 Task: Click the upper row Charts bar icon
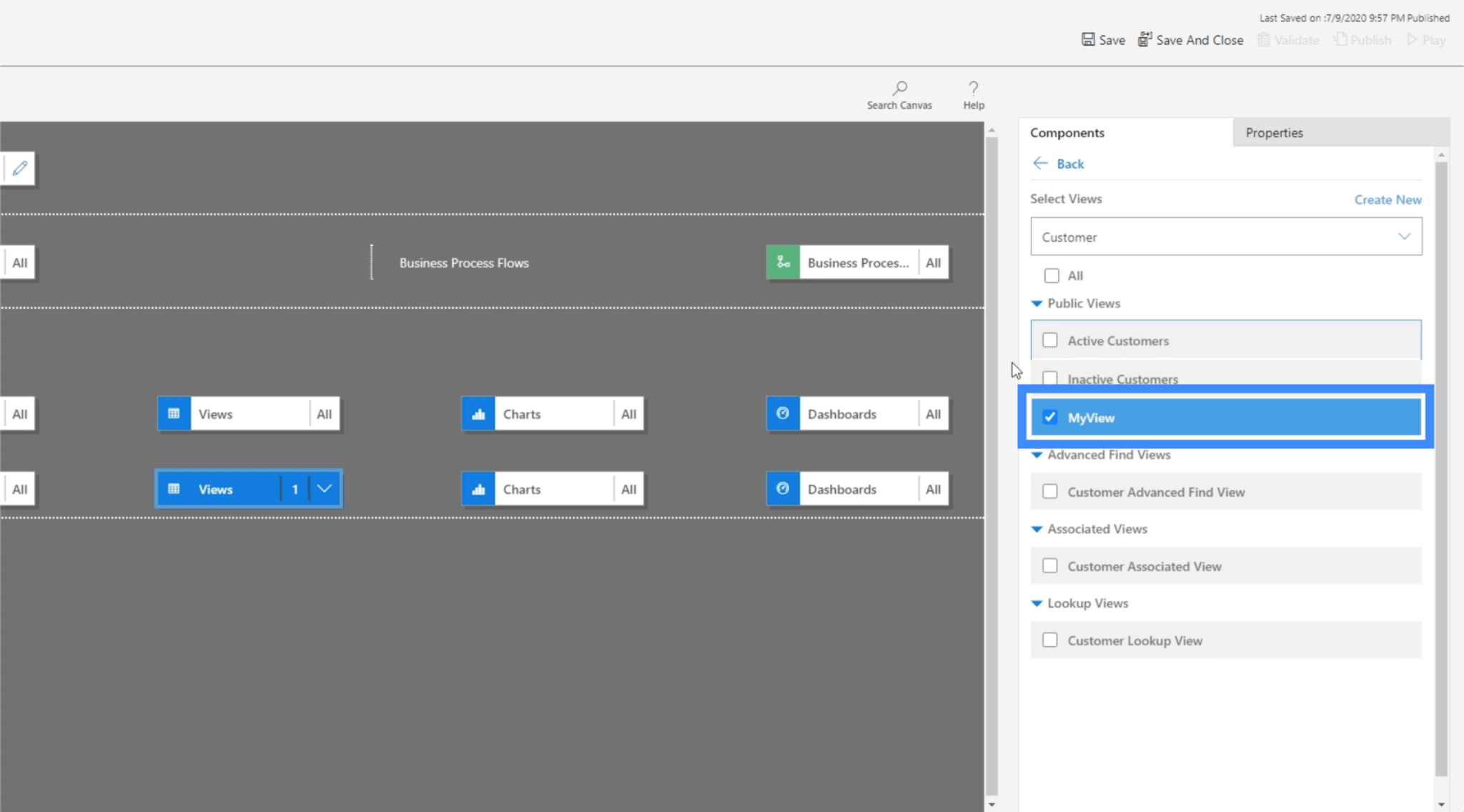(x=478, y=414)
